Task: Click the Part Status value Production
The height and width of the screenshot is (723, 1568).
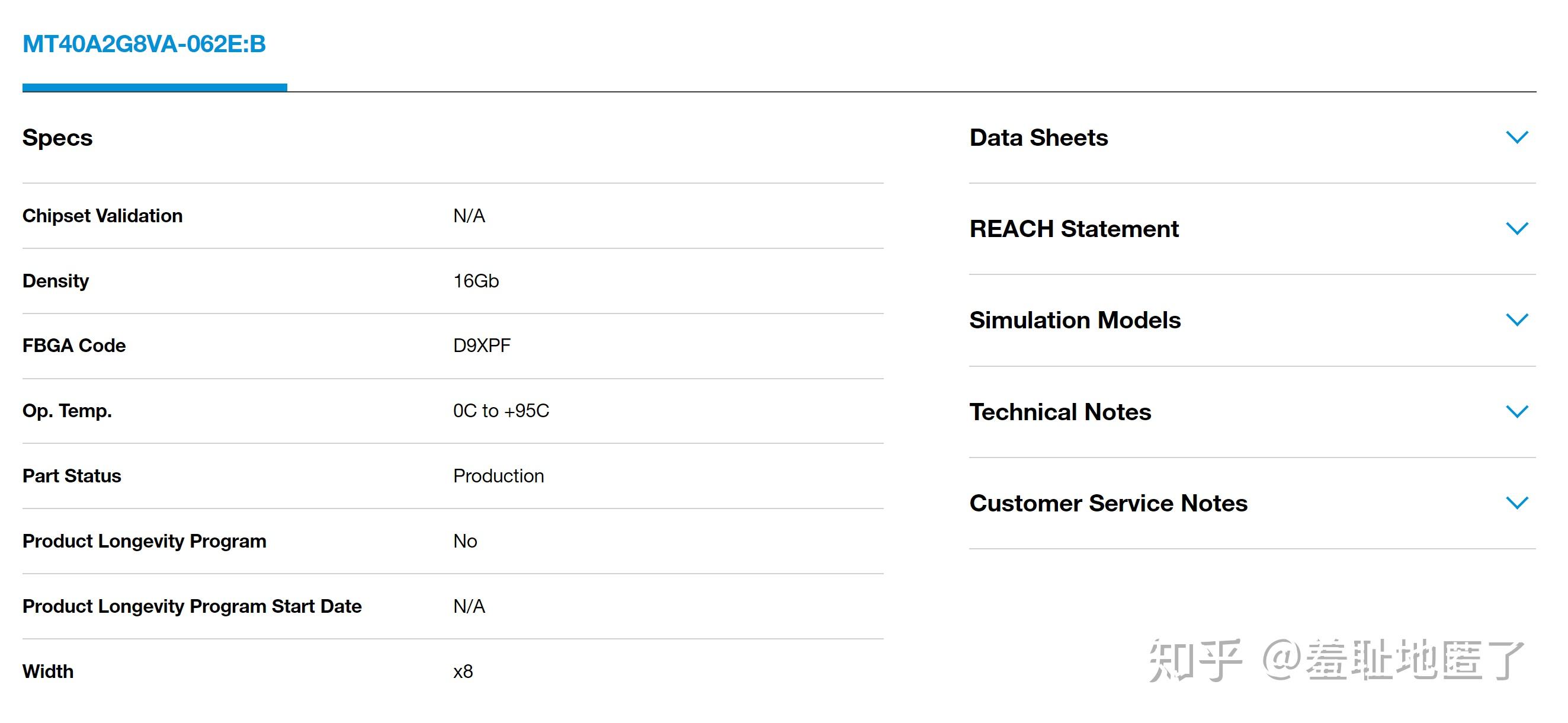Action: pos(499,476)
